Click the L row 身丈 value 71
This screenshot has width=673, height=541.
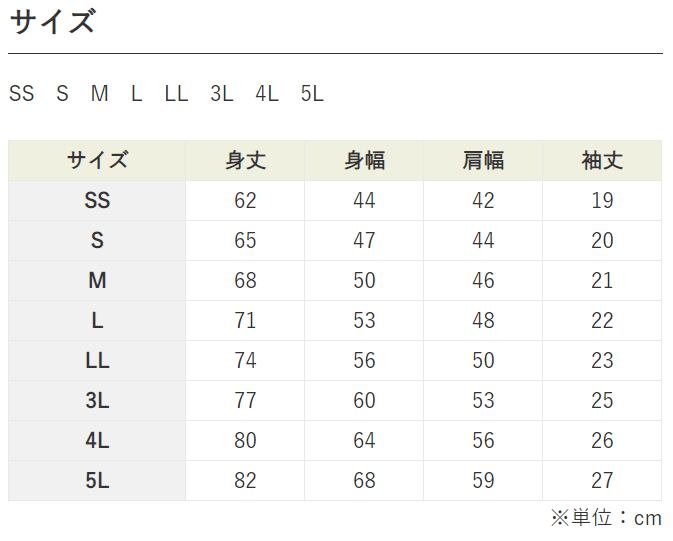pos(245,321)
